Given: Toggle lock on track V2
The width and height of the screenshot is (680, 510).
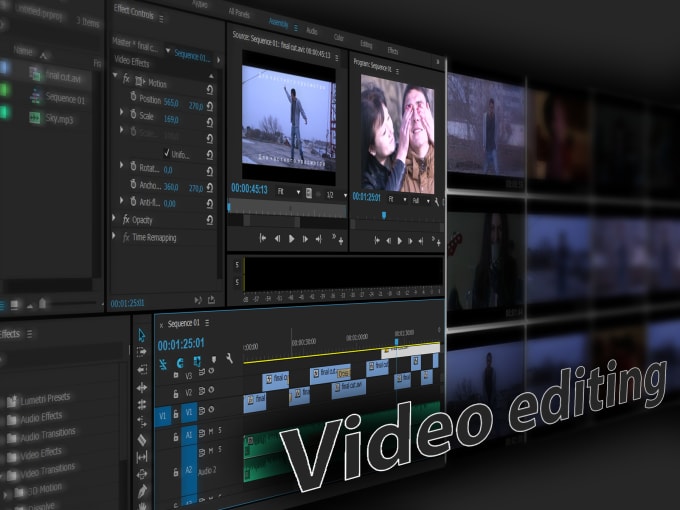Looking at the screenshot, I should click(176, 394).
